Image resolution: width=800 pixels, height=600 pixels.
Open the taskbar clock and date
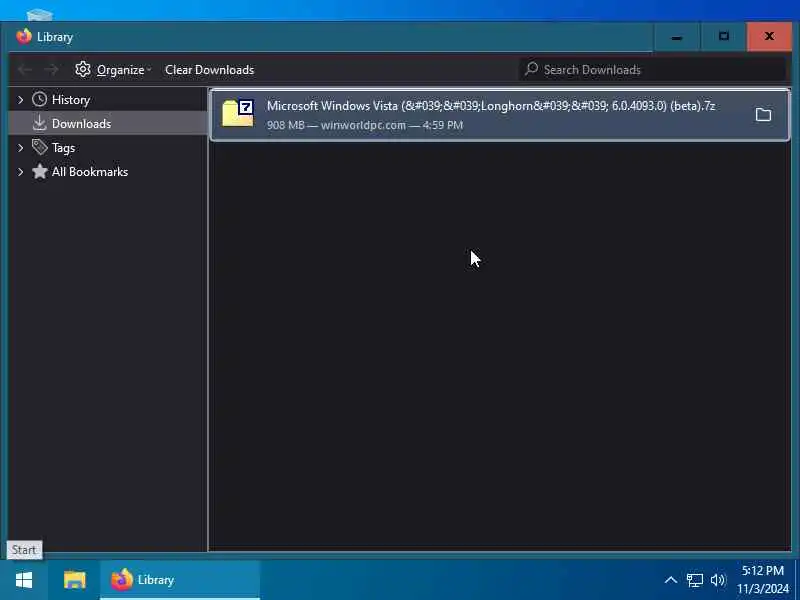pos(763,580)
